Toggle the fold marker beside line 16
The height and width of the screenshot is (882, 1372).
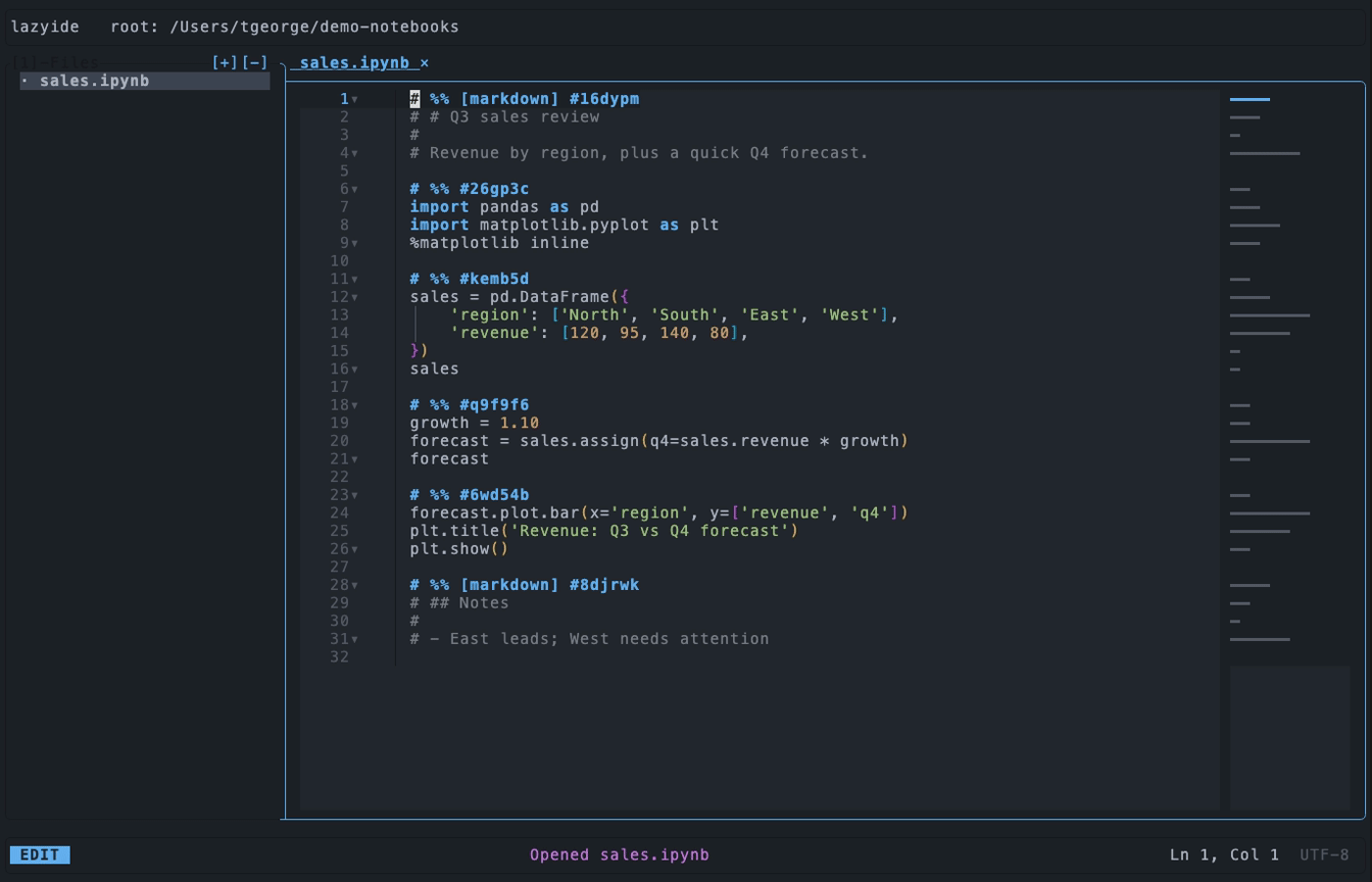(x=355, y=369)
